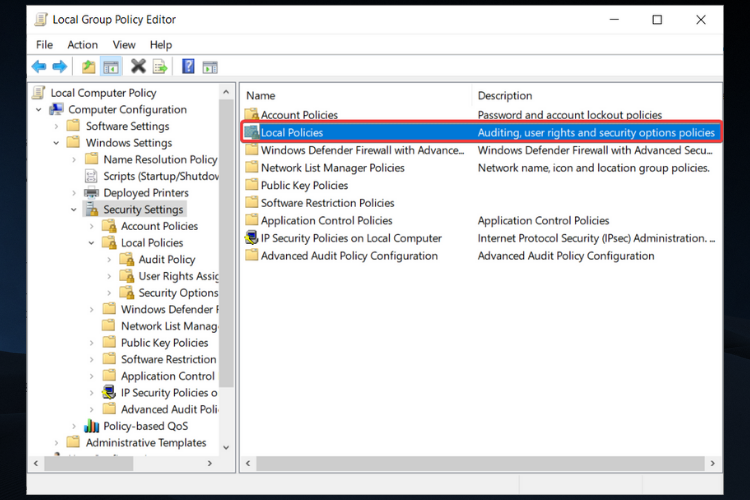Image resolution: width=750 pixels, height=500 pixels.
Task: Click the Computer Configuration computer icon
Action: [x=56, y=109]
